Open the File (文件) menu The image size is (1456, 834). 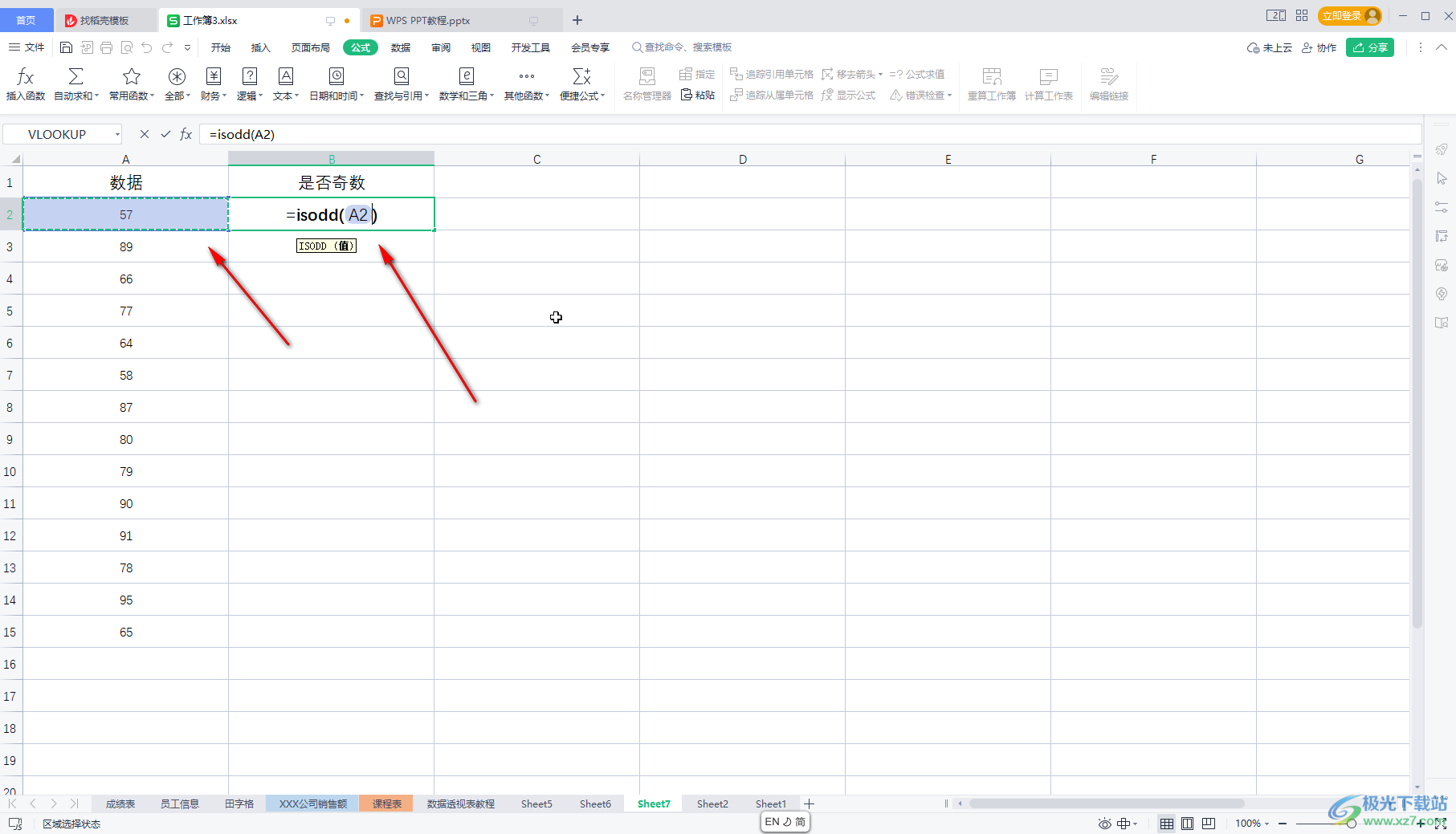point(27,47)
